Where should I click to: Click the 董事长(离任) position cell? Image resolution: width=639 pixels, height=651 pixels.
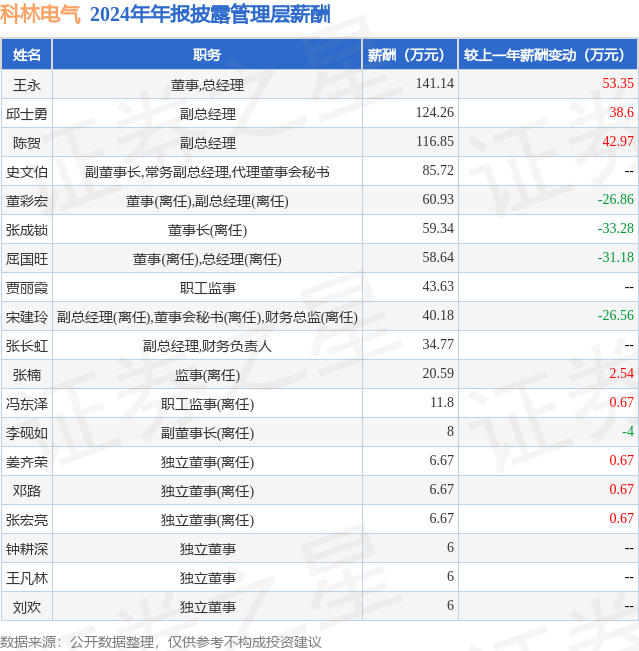pos(207,230)
